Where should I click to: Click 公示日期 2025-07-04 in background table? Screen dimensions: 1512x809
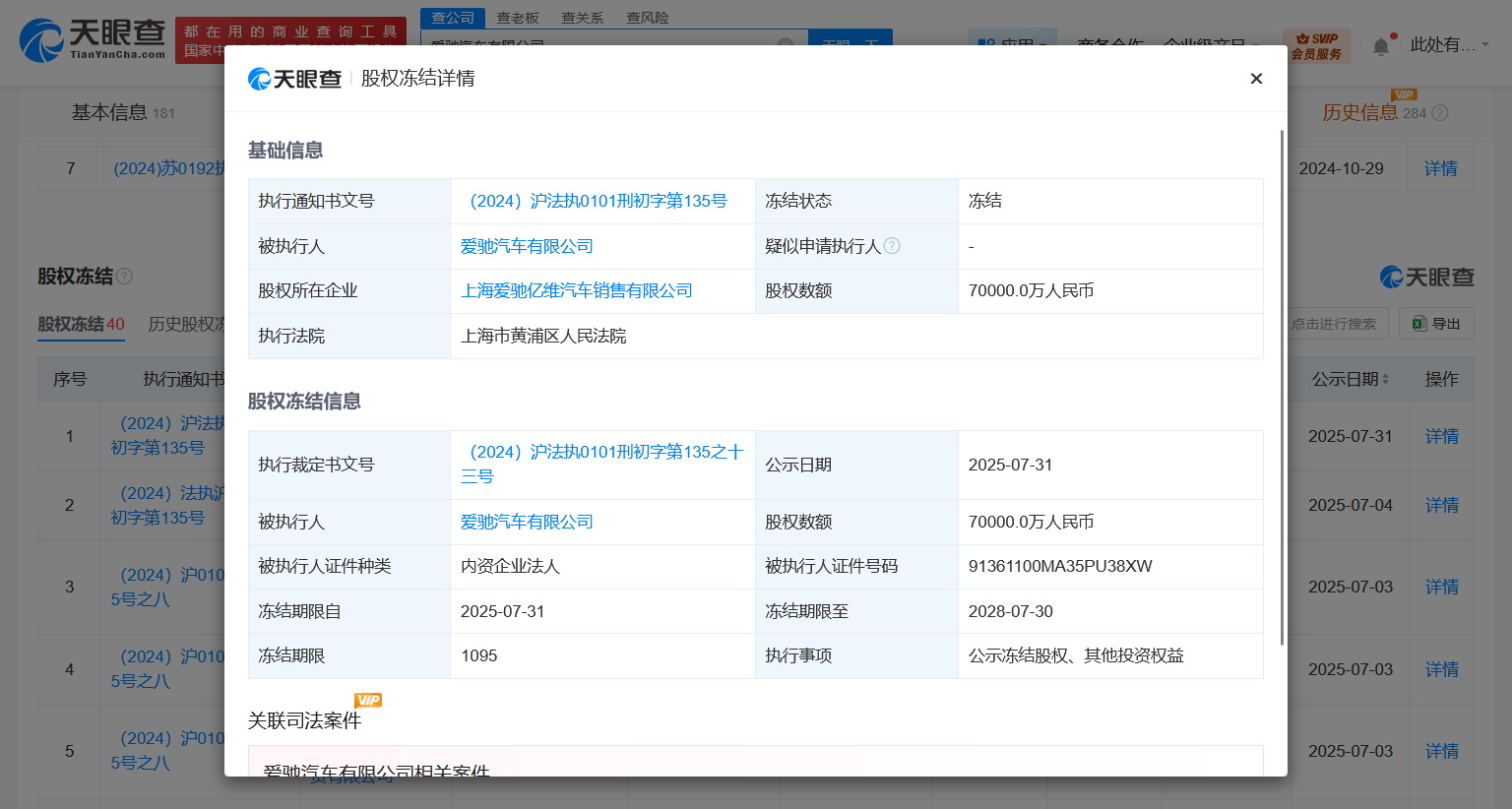[1351, 505]
